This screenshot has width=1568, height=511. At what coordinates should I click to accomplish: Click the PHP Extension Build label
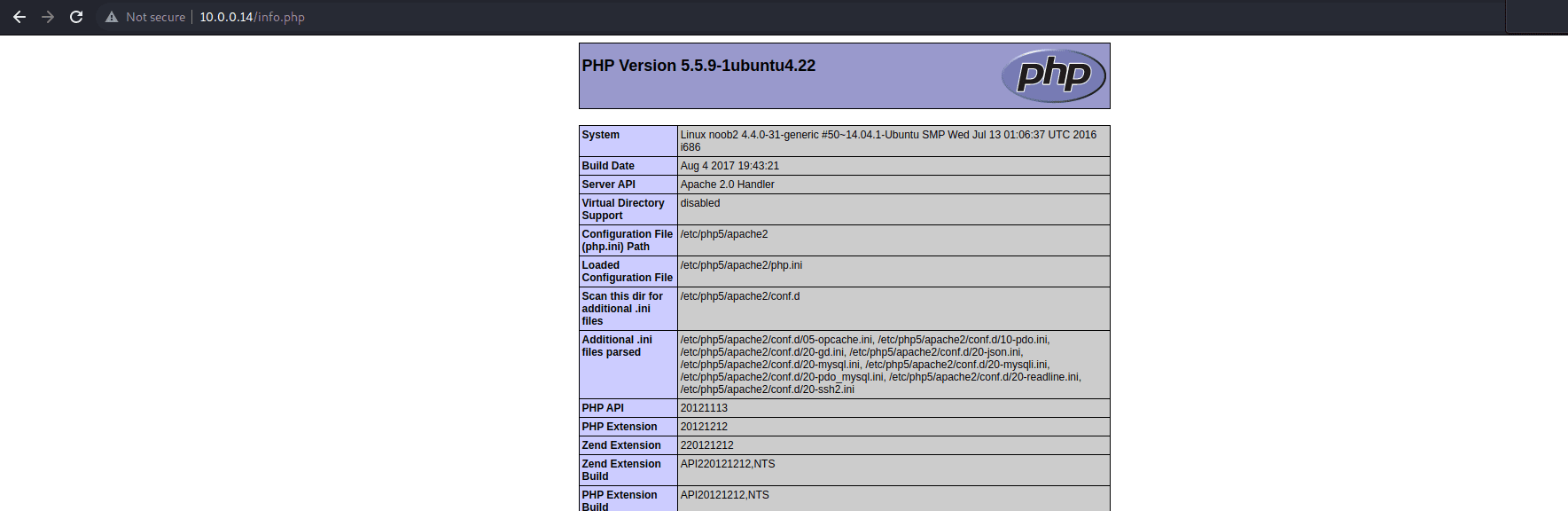coord(620,501)
